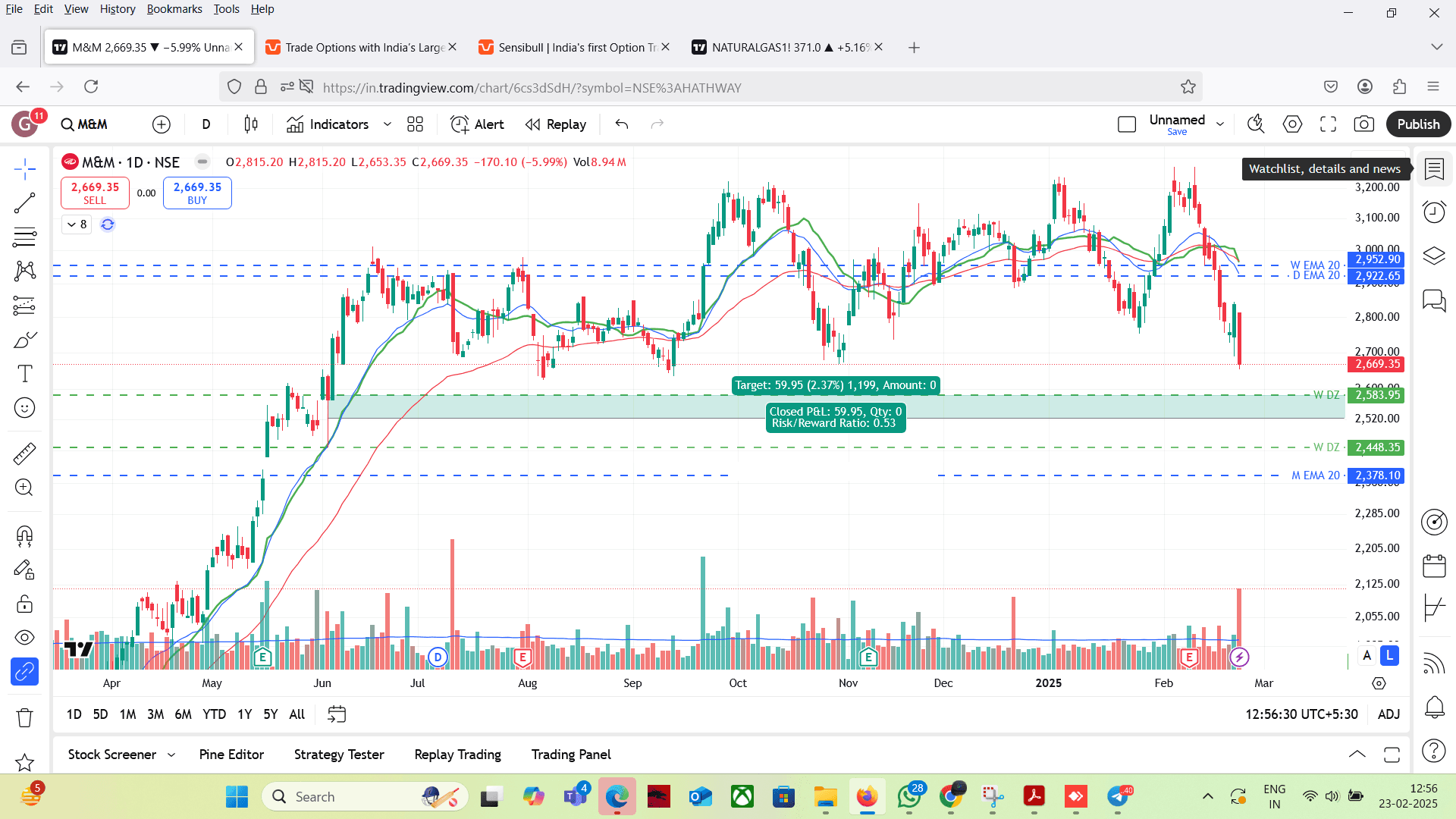This screenshot has width=1456, height=819.
Task: Select the trend line drawing tool
Action: coord(24,202)
